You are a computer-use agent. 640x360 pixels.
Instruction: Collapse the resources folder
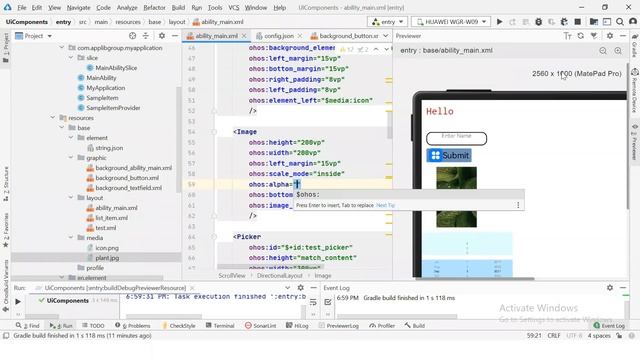click(53, 118)
